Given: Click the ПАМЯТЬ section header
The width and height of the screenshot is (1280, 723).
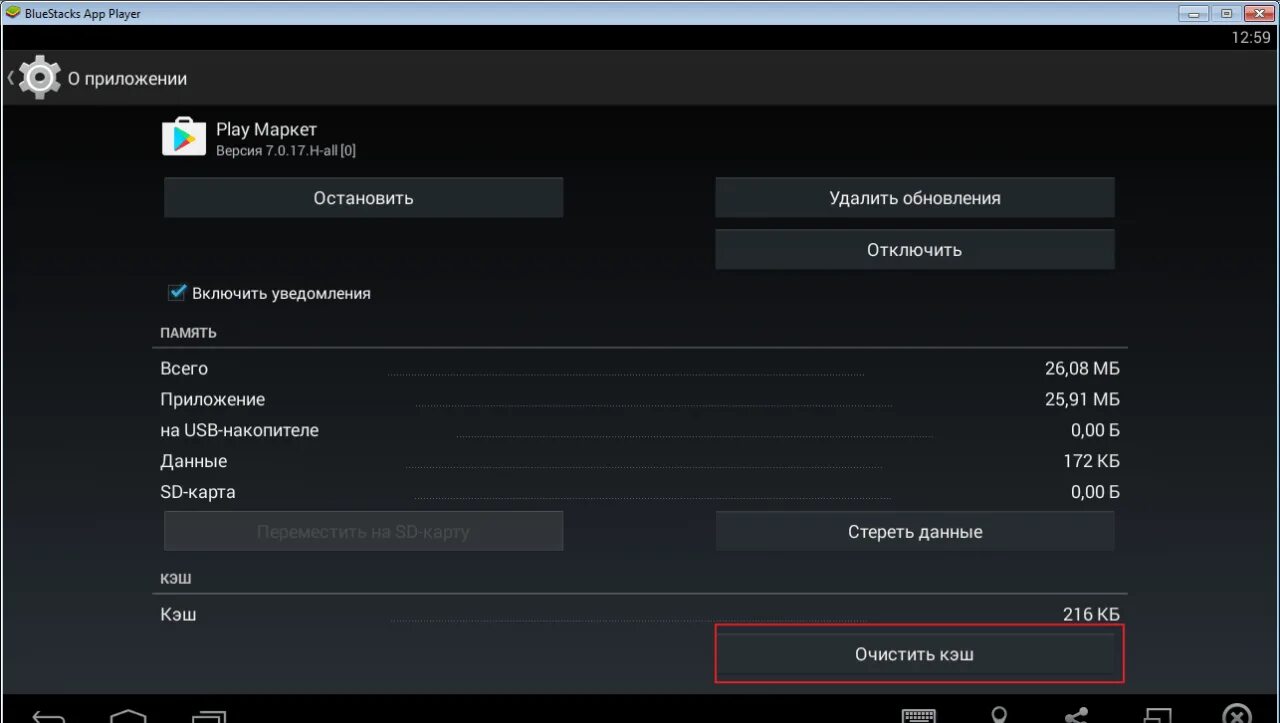Looking at the screenshot, I should (188, 332).
